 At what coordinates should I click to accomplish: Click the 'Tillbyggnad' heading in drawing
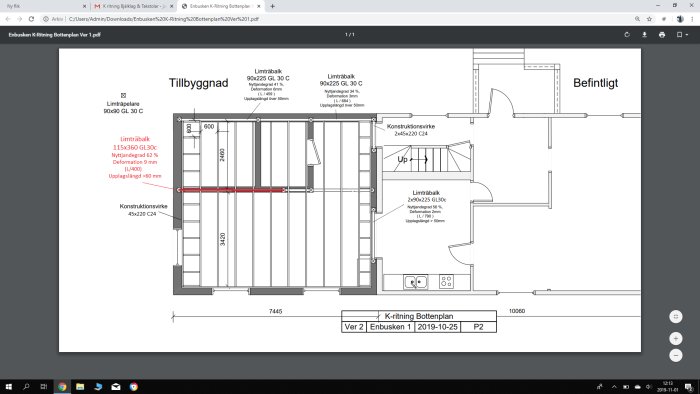pos(198,83)
